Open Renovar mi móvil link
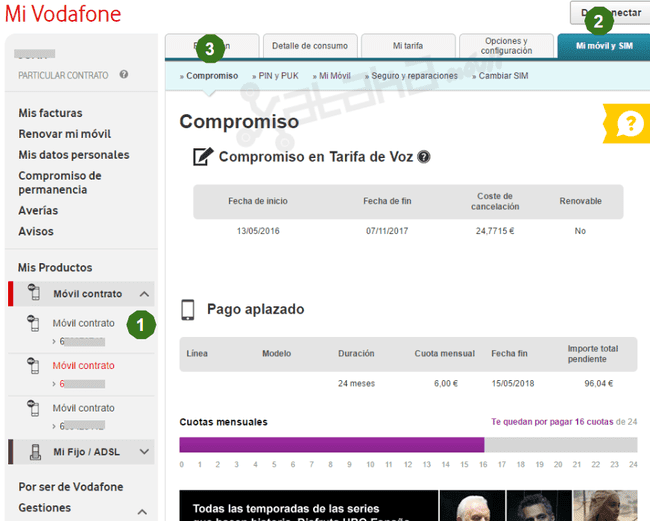Image resolution: width=650 pixels, height=521 pixels. coord(65,134)
